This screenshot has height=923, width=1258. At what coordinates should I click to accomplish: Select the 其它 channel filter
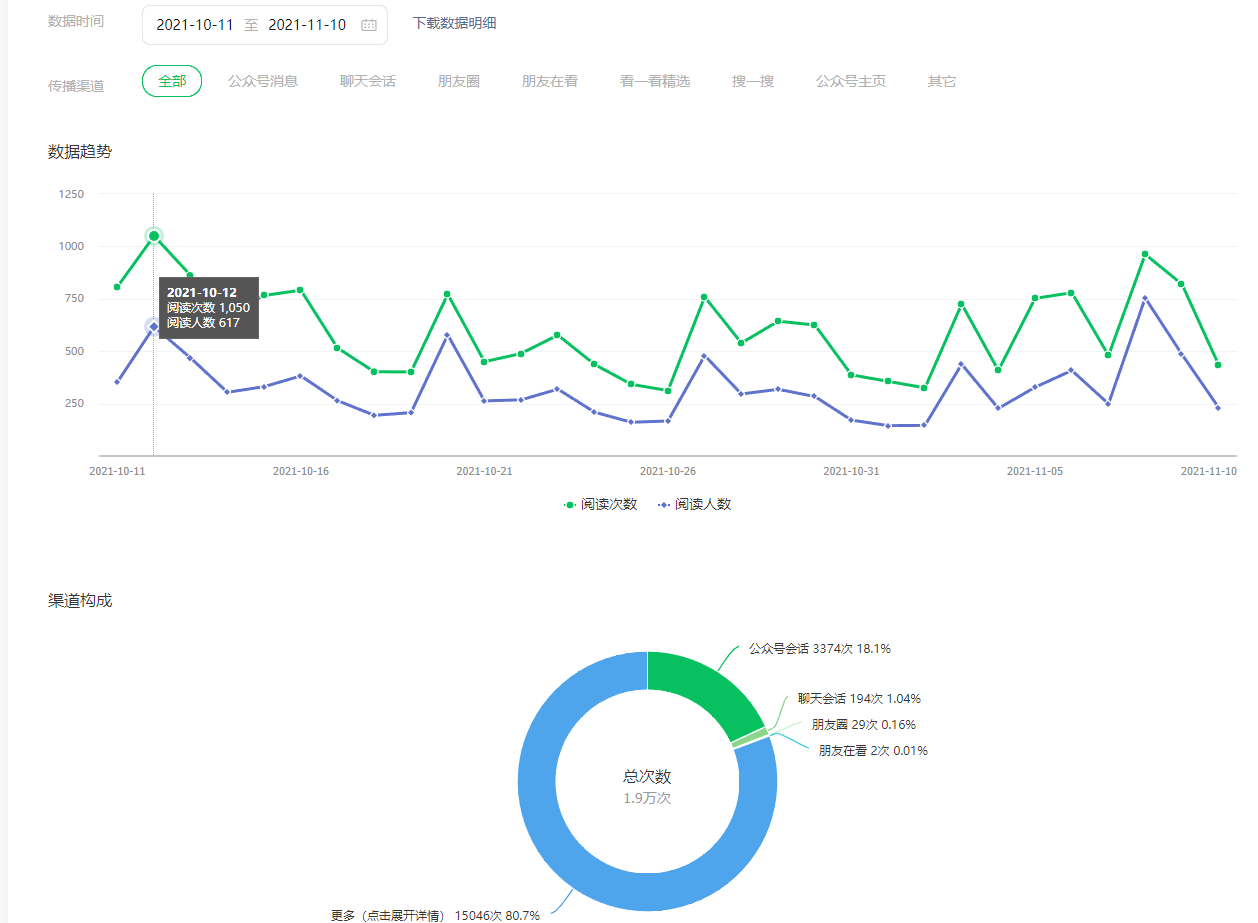[x=942, y=81]
